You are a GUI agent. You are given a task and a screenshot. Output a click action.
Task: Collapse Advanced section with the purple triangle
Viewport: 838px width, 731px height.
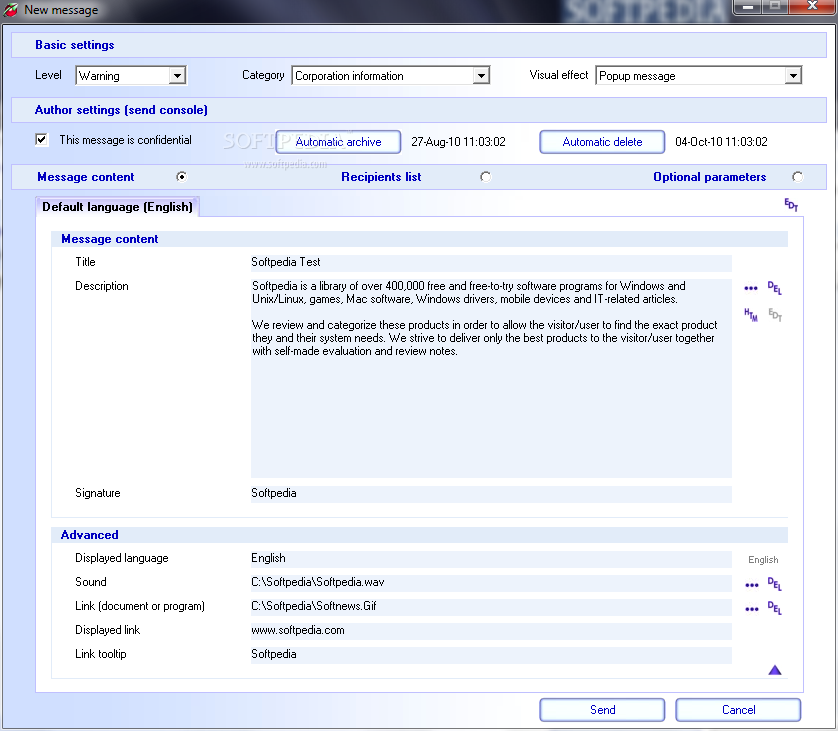[x=775, y=670]
